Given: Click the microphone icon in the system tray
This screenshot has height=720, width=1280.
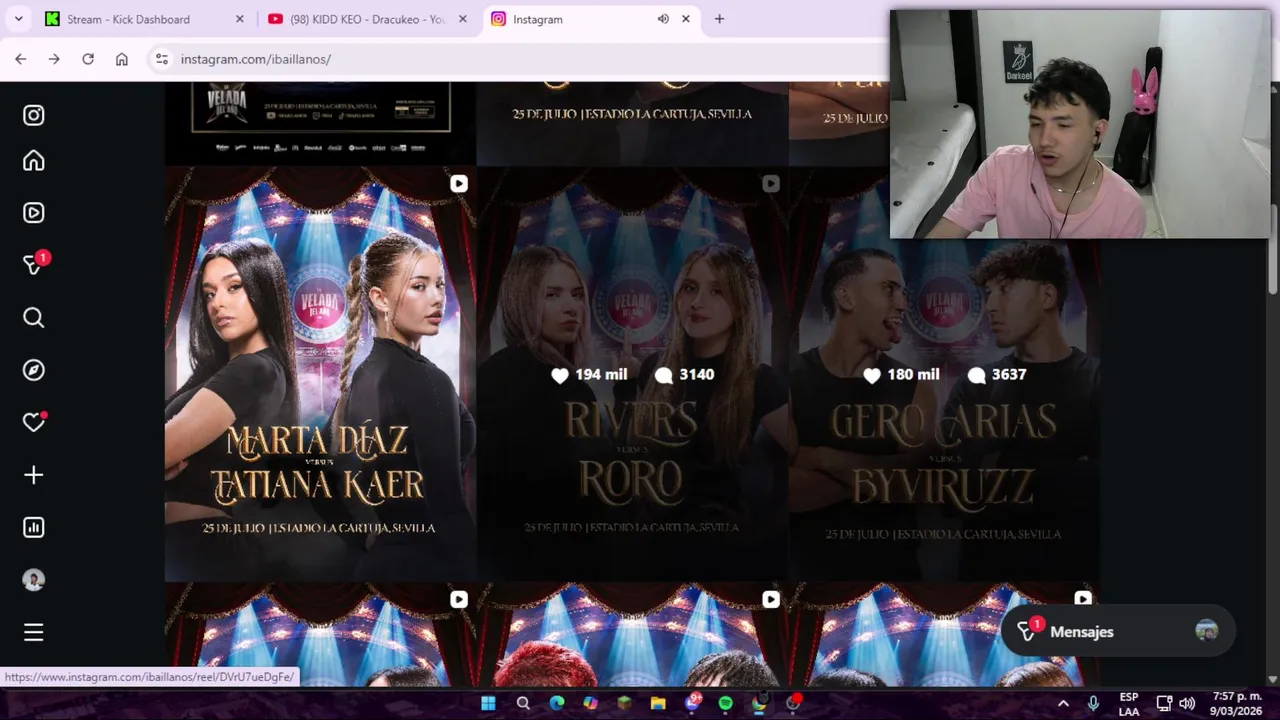Looking at the screenshot, I should pyautogui.click(x=1093, y=703).
